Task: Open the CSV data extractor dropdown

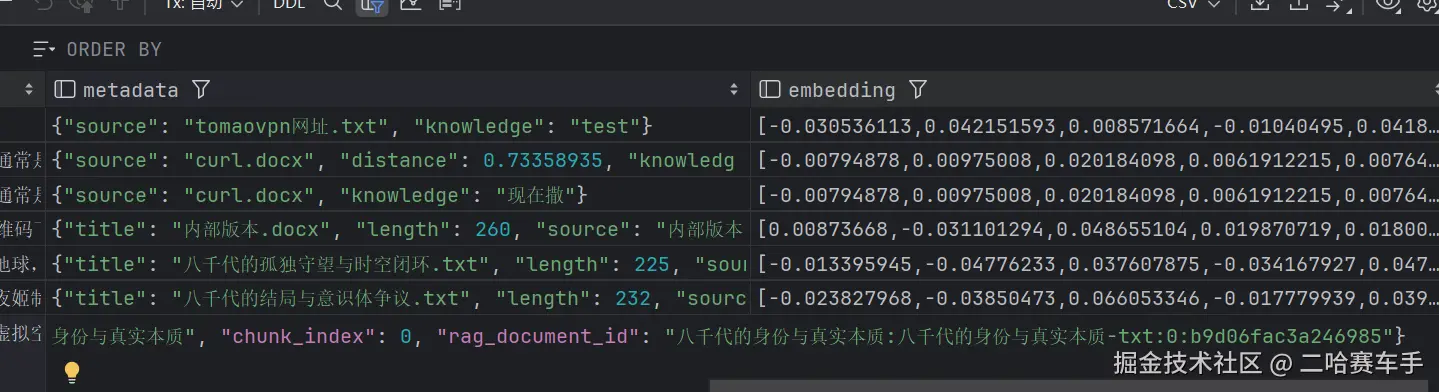Action: tap(1193, 5)
